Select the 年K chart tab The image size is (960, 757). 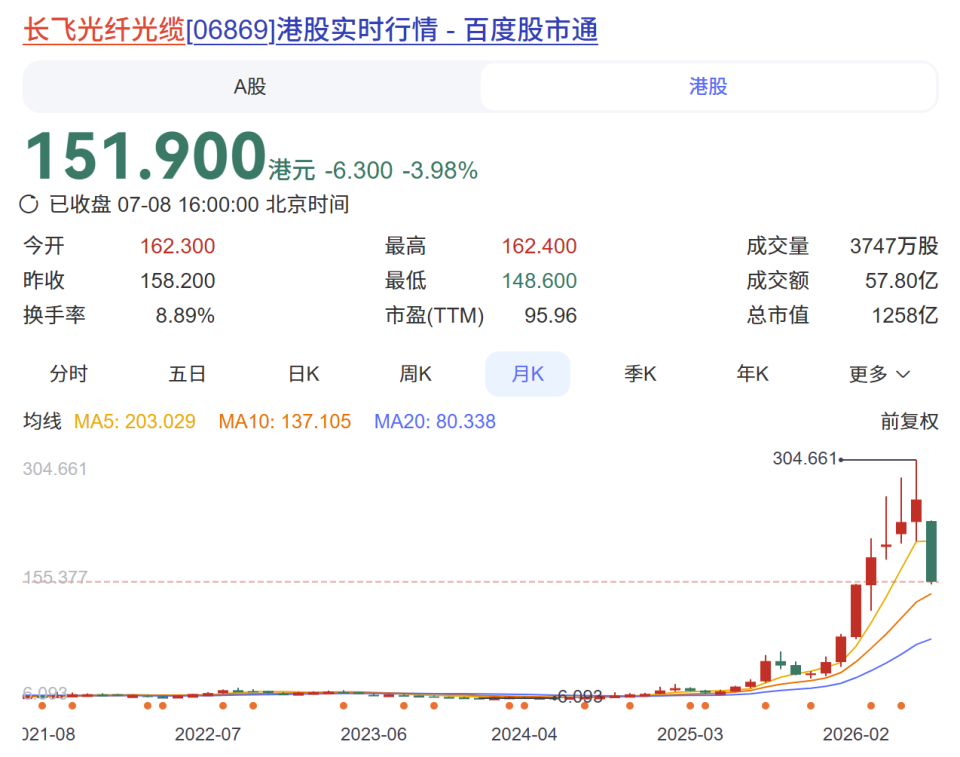(x=752, y=374)
